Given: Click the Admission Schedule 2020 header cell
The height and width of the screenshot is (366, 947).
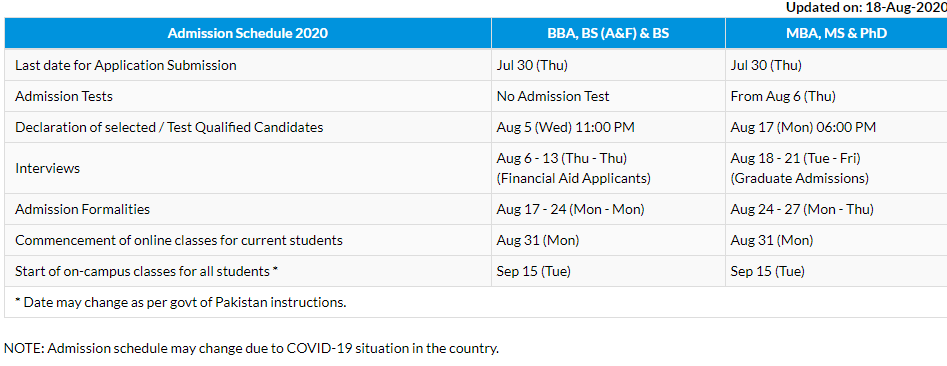Looking at the screenshot, I should 248,33.
